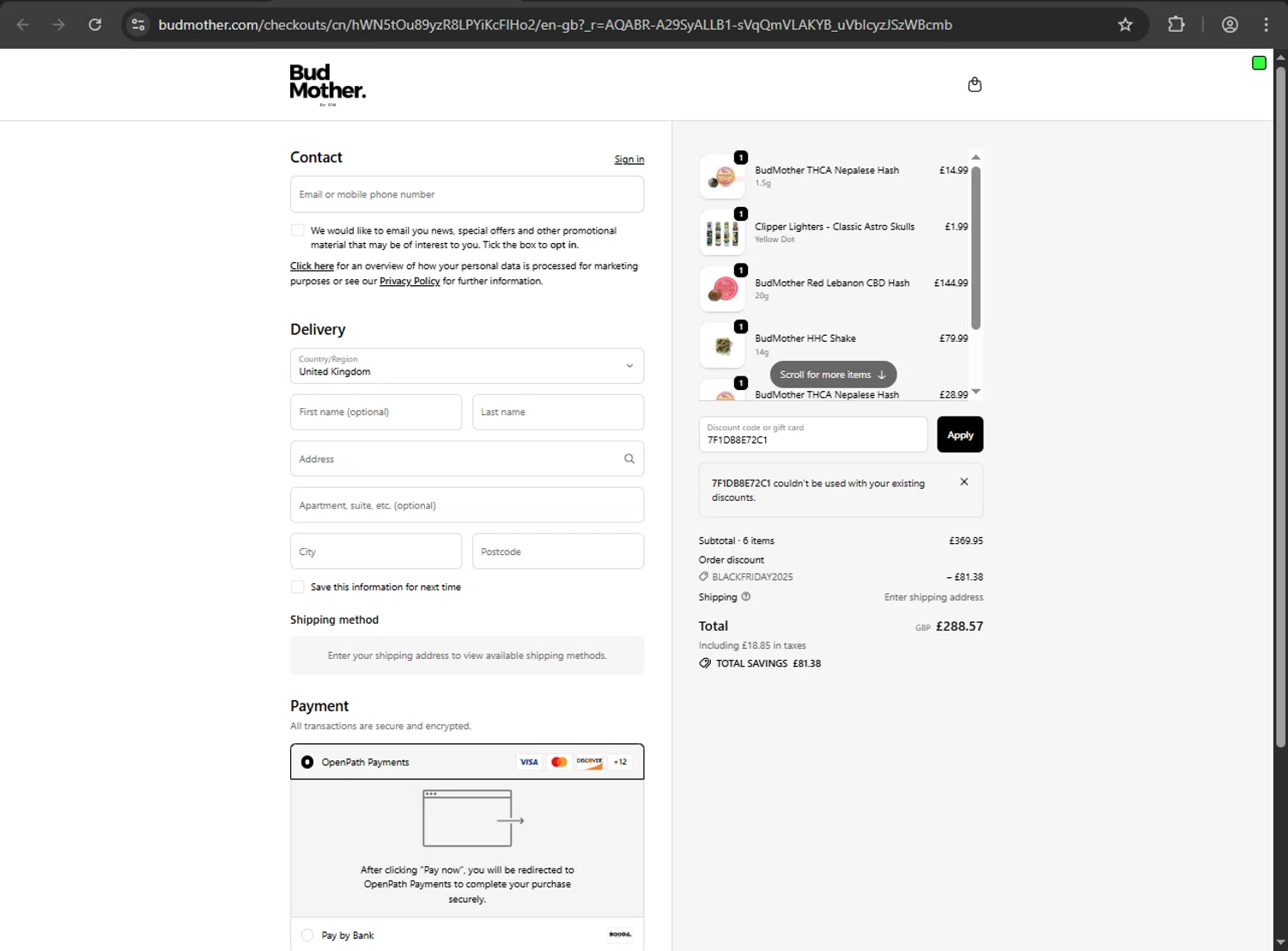The width and height of the screenshot is (1288, 951).
Task: Open the Sign in link
Action: [629, 160]
